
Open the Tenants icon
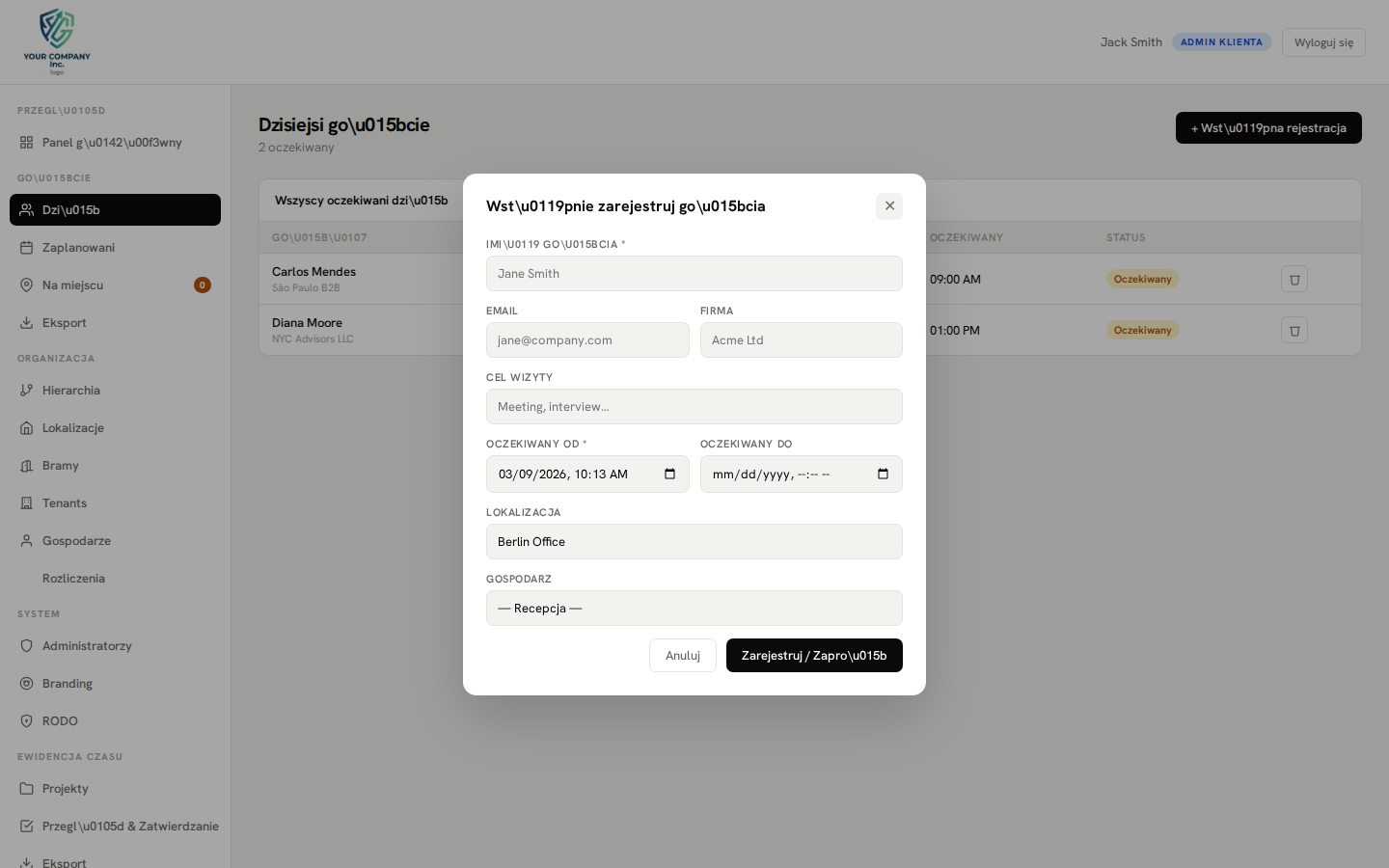(x=27, y=502)
